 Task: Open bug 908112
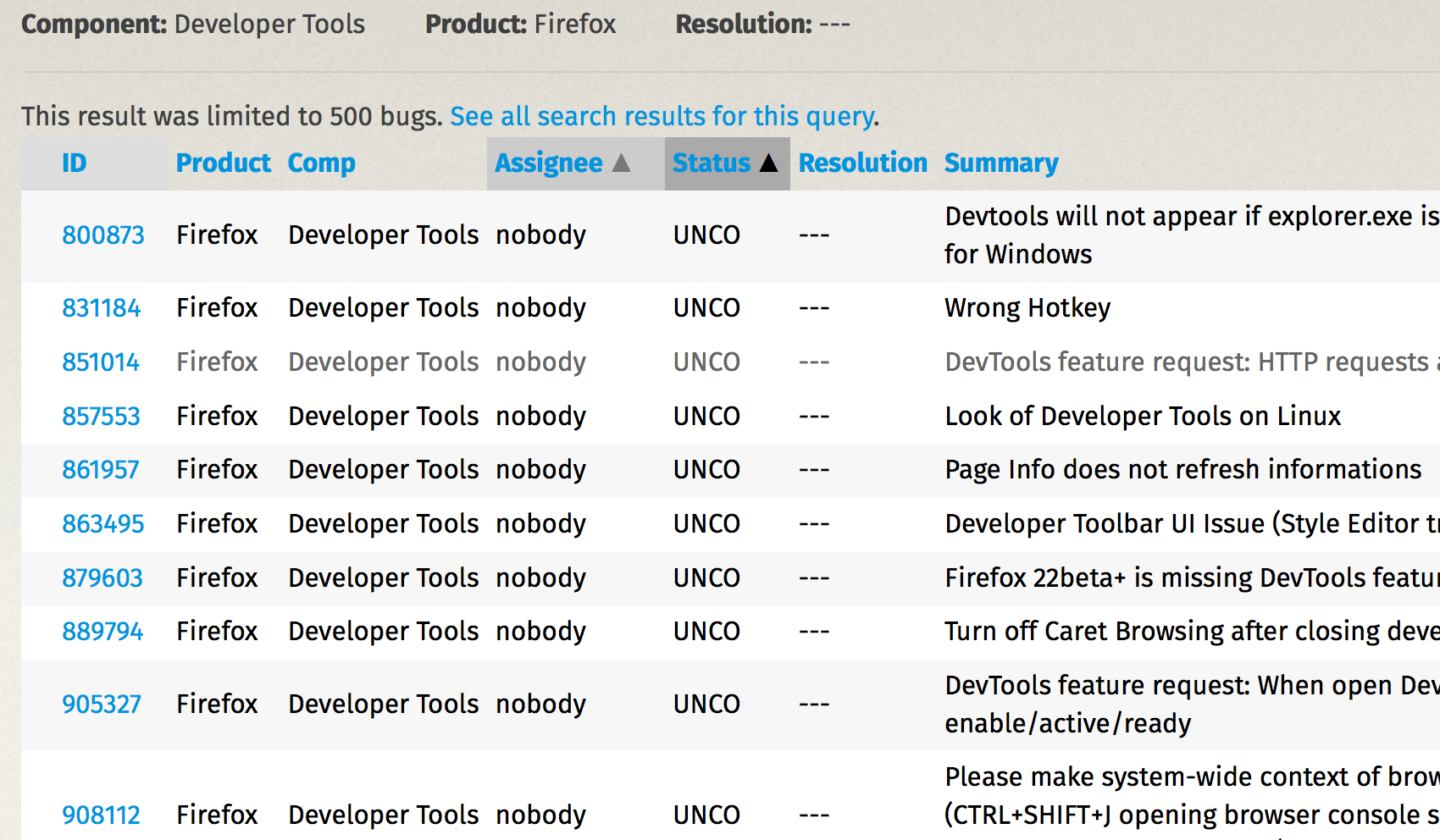click(x=102, y=815)
